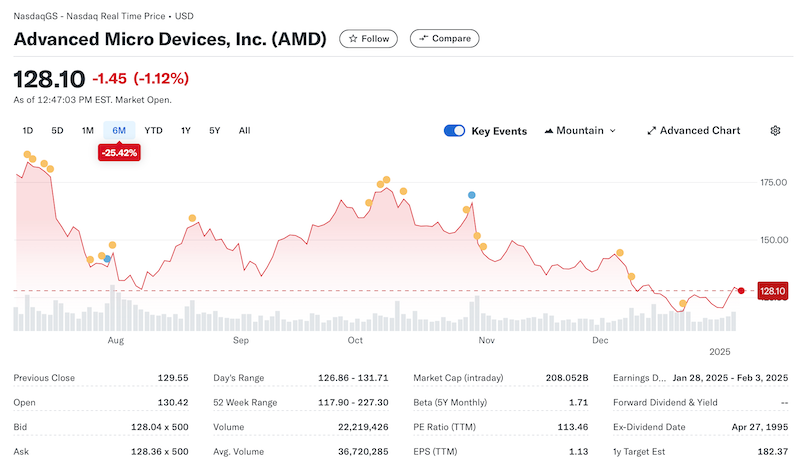The width and height of the screenshot is (800, 467).
Task: Open the Compare button
Action: (x=444, y=39)
